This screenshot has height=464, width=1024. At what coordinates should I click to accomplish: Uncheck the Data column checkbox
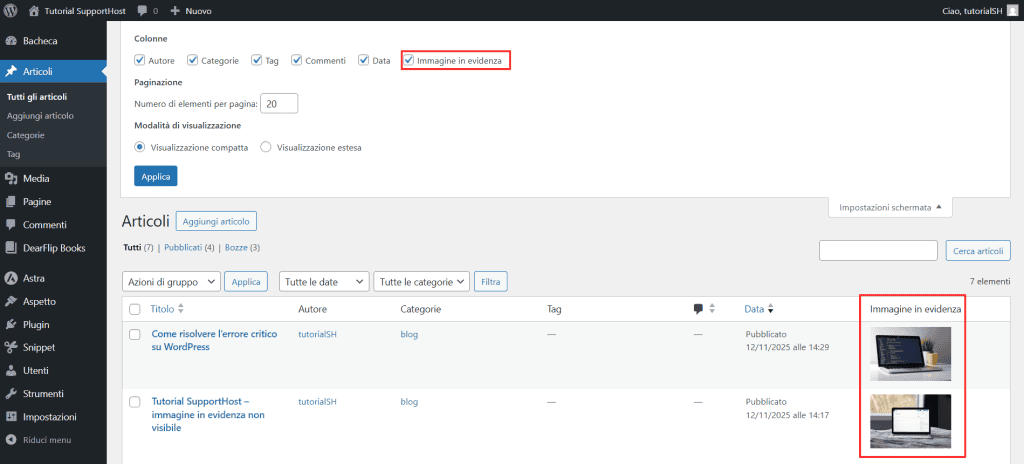pyautogui.click(x=364, y=60)
